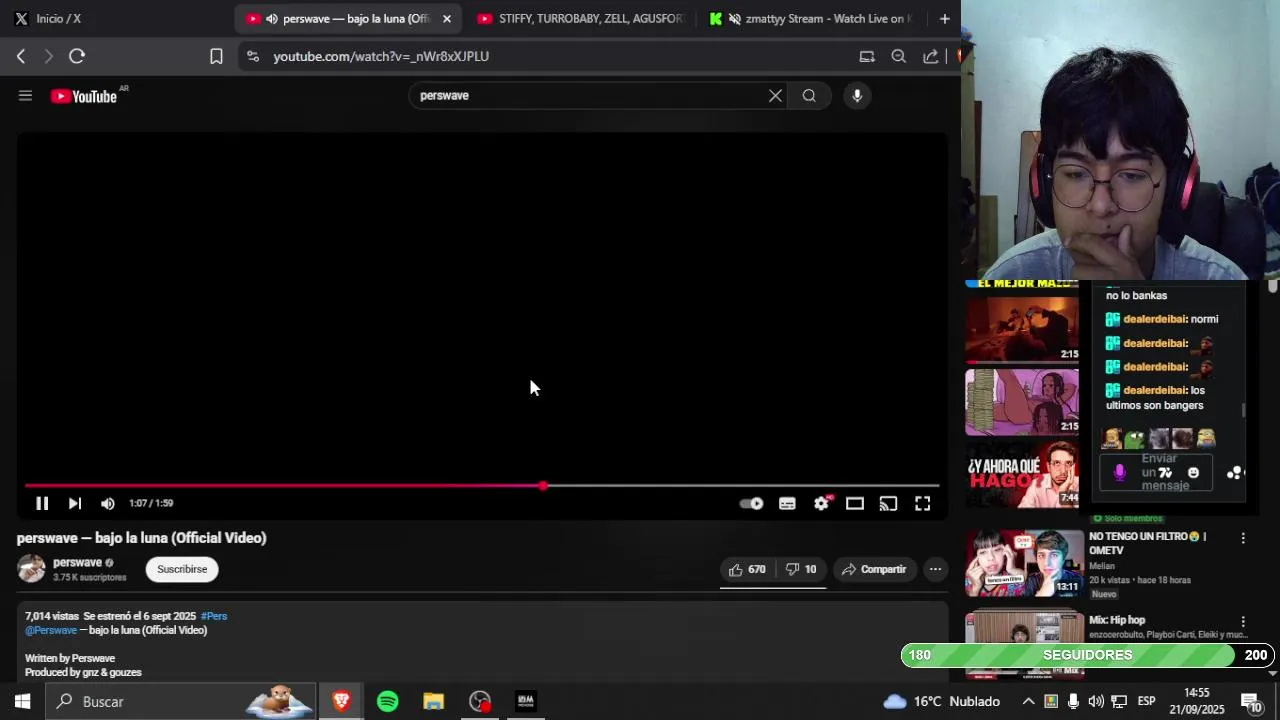Cast the video to a TV

(x=888, y=504)
